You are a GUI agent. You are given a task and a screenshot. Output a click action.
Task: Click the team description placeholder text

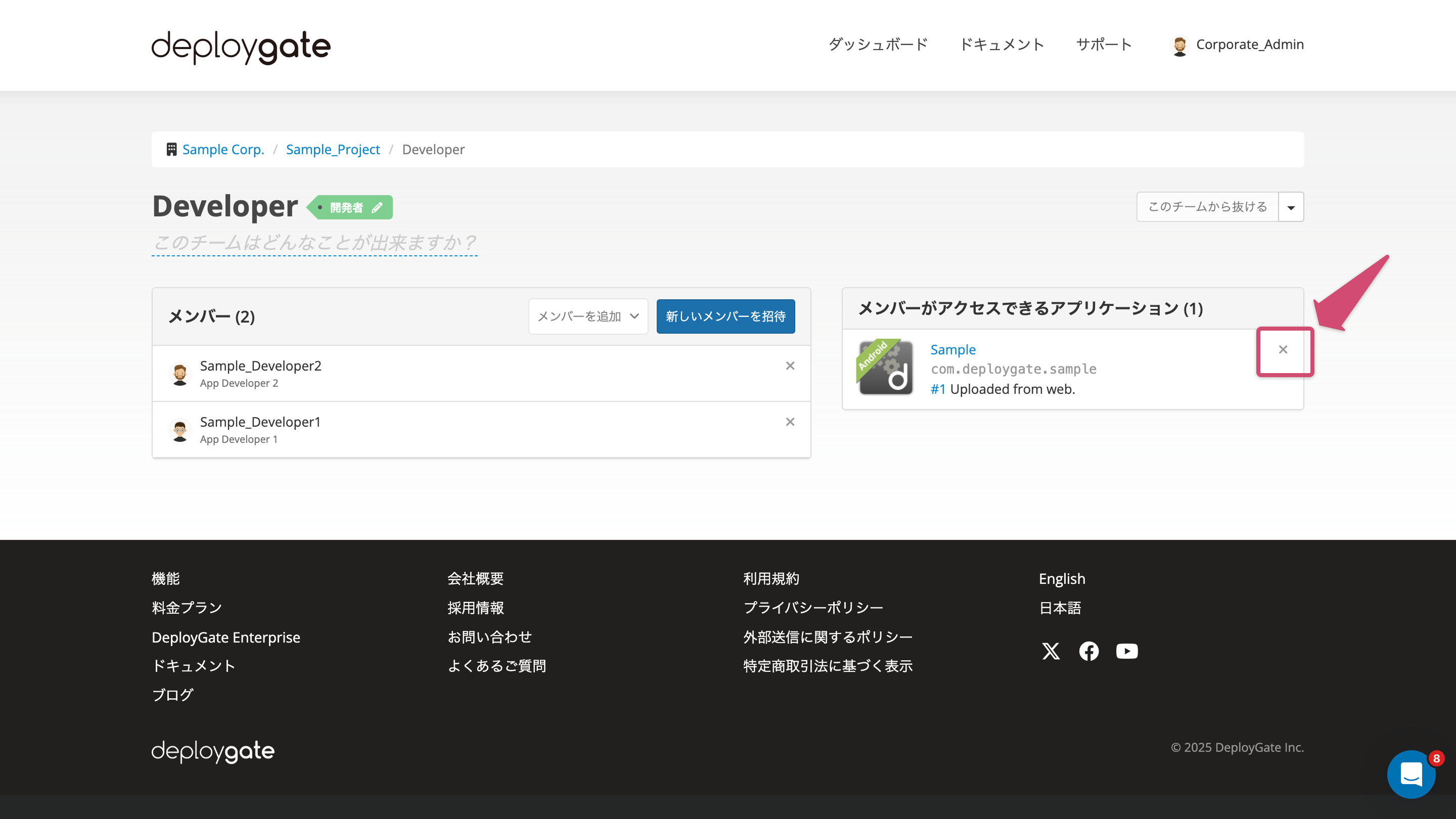point(314,243)
